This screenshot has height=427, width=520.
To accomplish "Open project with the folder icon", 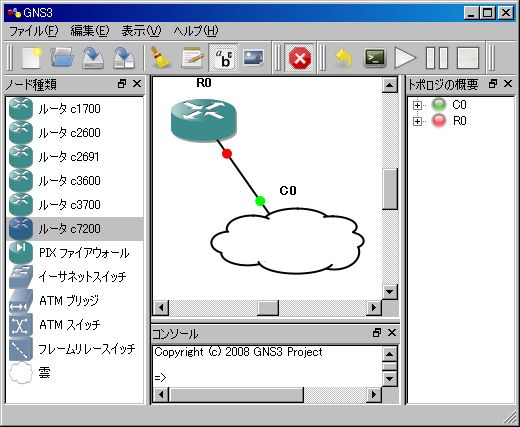I will pyautogui.click(x=62, y=58).
